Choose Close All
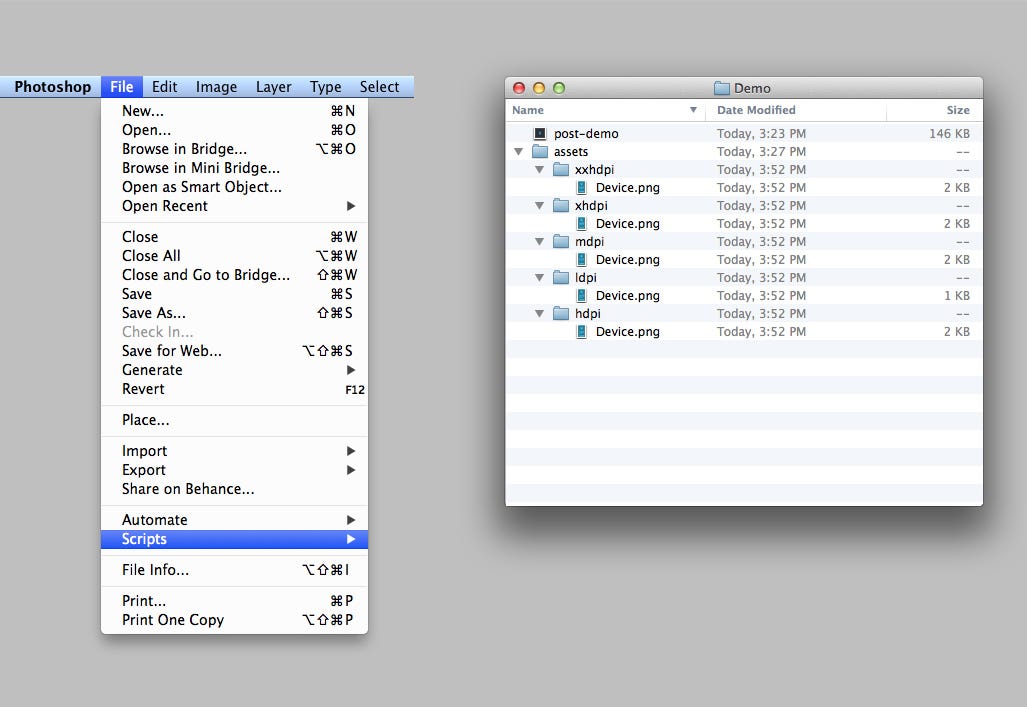The height and width of the screenshot is (707, 1027). click(234, 256)
